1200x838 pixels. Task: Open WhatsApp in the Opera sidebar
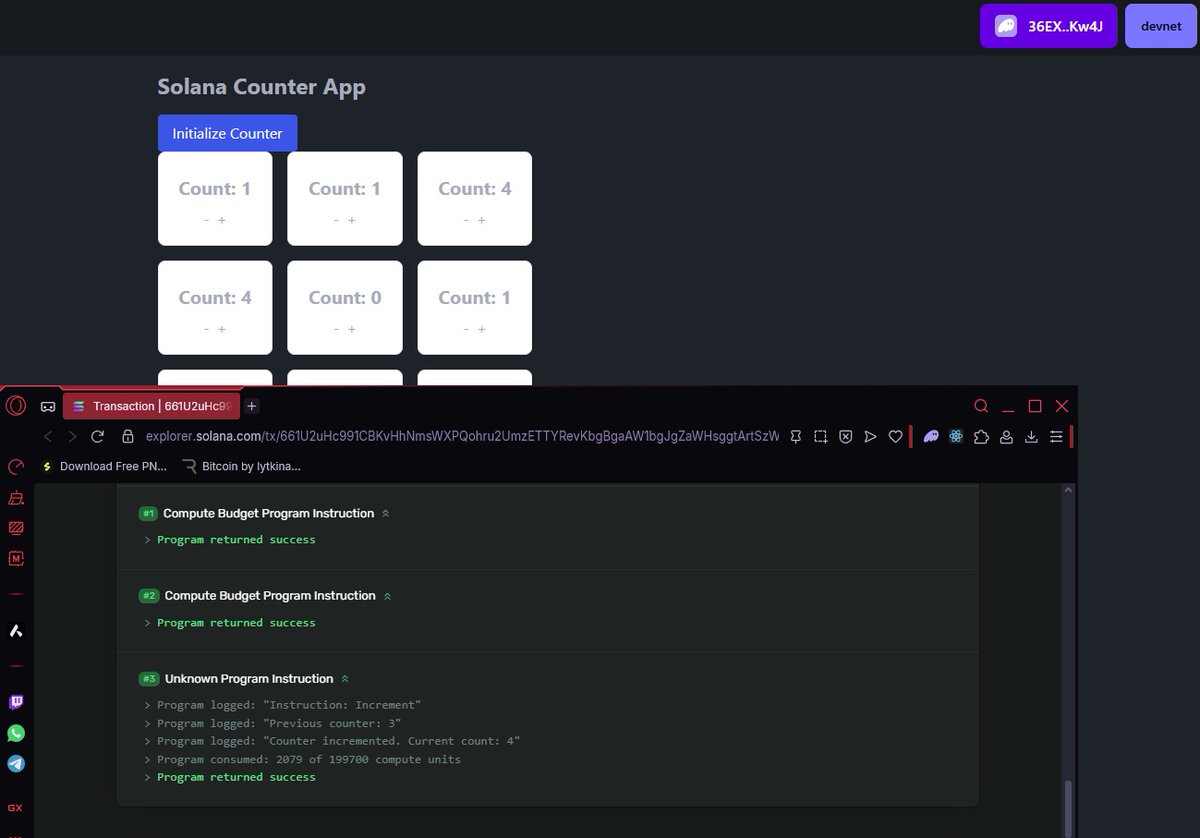click(16, 733)
